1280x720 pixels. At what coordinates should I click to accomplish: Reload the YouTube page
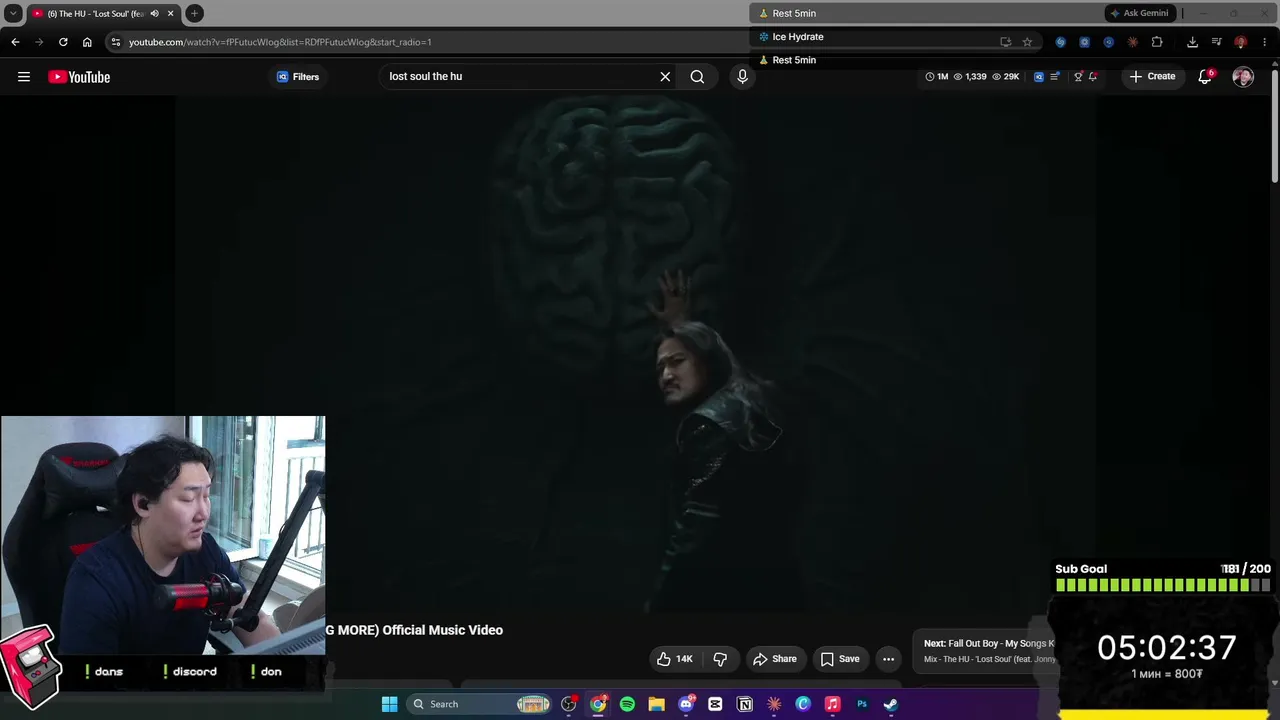pos(63,42)
